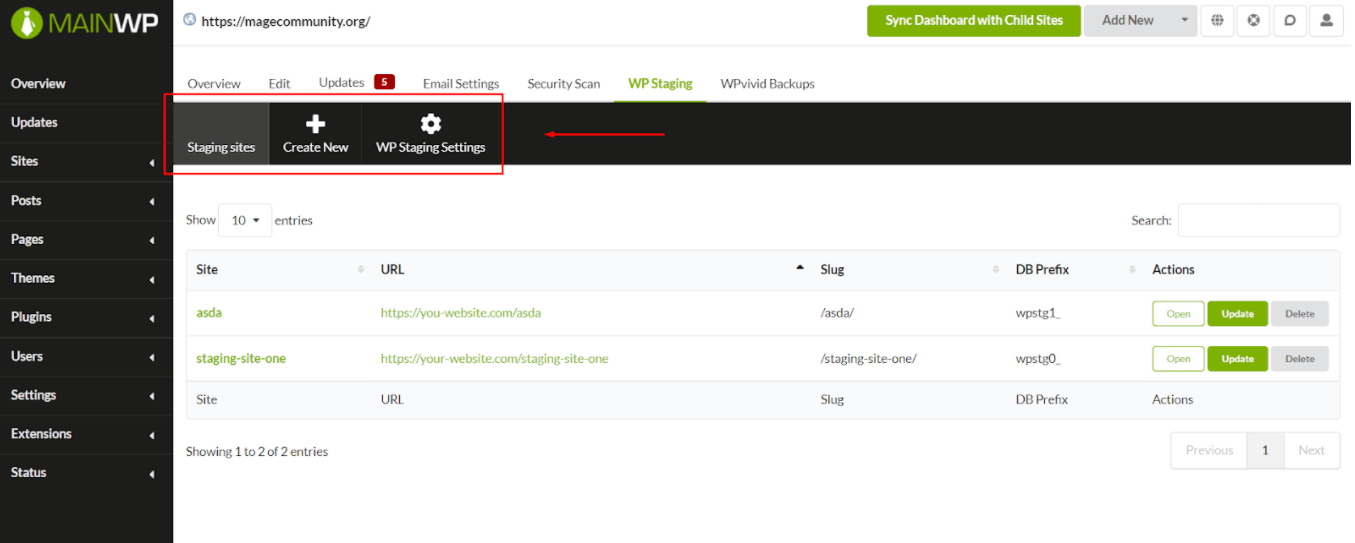
Task: Select page 1 in pagination
Action: click(1265, 450)
